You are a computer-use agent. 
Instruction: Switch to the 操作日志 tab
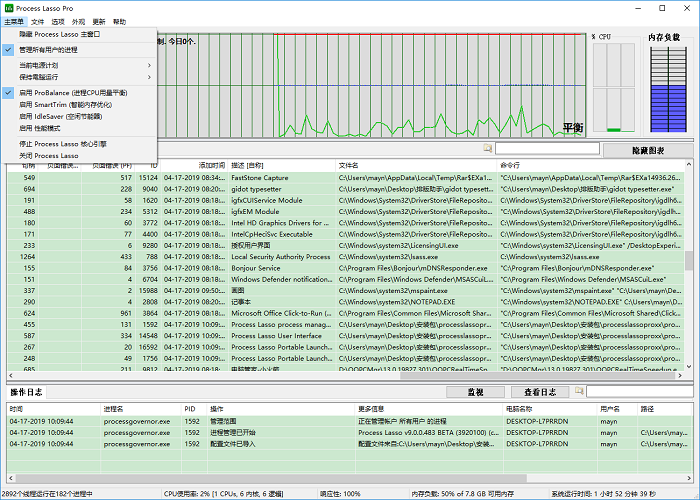pos(26,392)
